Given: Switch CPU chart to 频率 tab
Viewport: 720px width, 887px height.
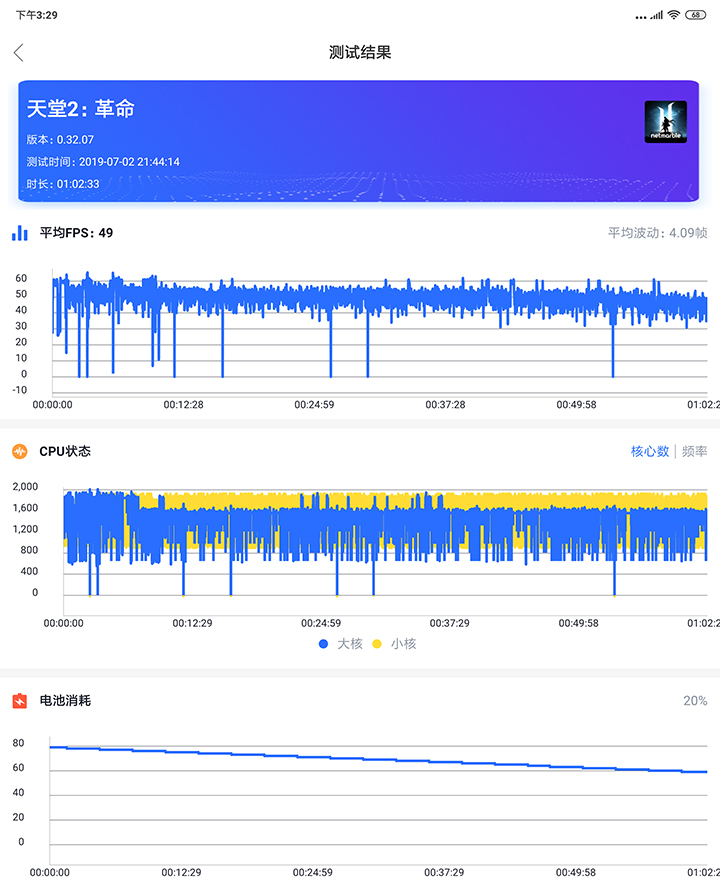Looking at the screenshot, I should (695, 451).
